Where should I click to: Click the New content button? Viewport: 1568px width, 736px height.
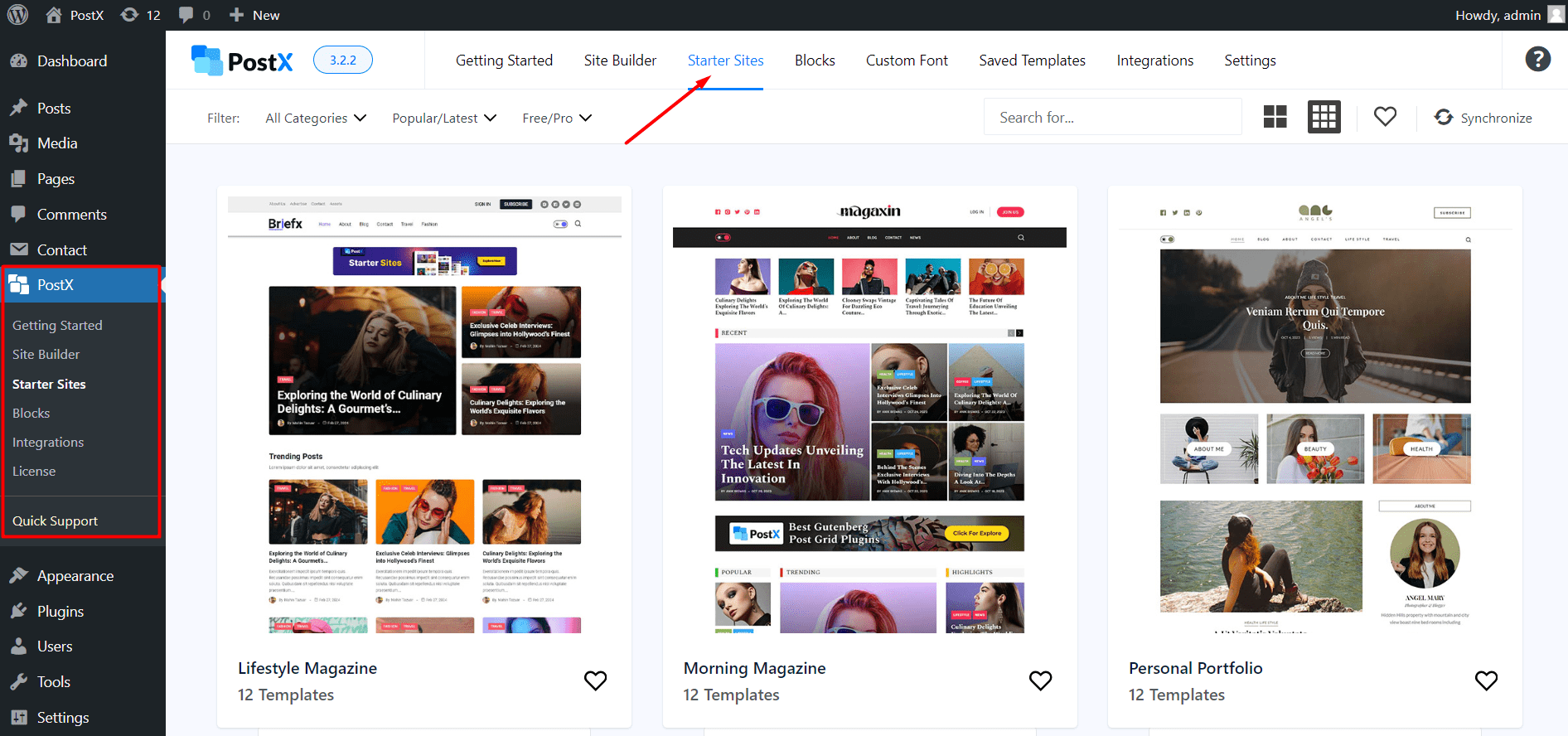click(254, 15)
